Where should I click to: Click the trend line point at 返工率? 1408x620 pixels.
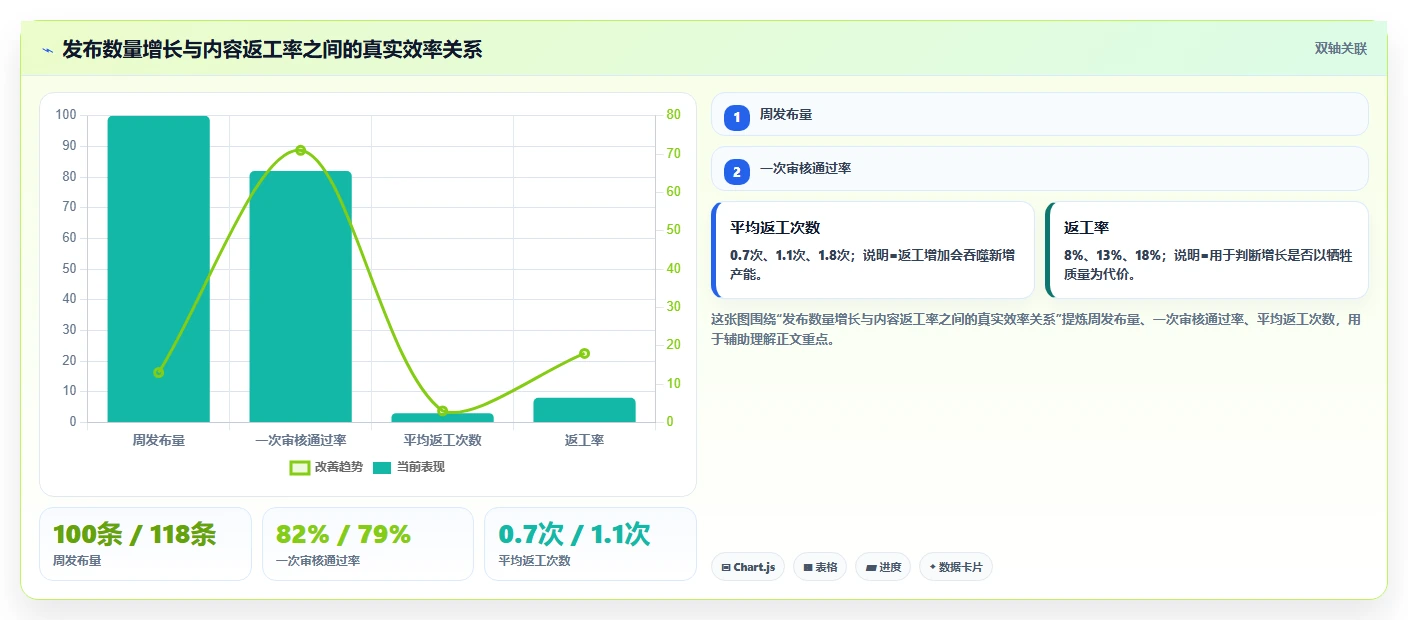coord(585,353)
